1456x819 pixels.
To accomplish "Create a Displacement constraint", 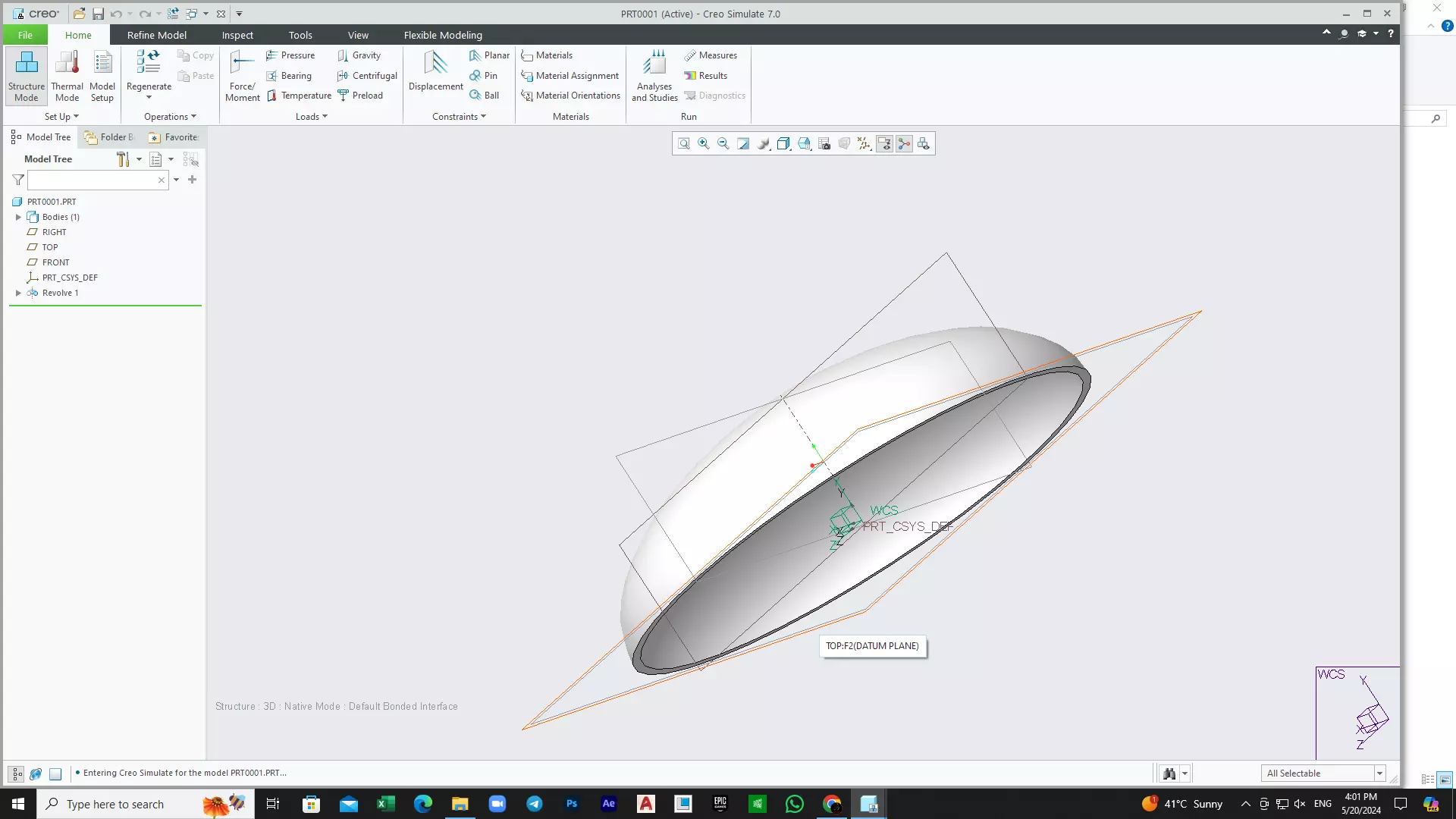I will click(435, 71).
